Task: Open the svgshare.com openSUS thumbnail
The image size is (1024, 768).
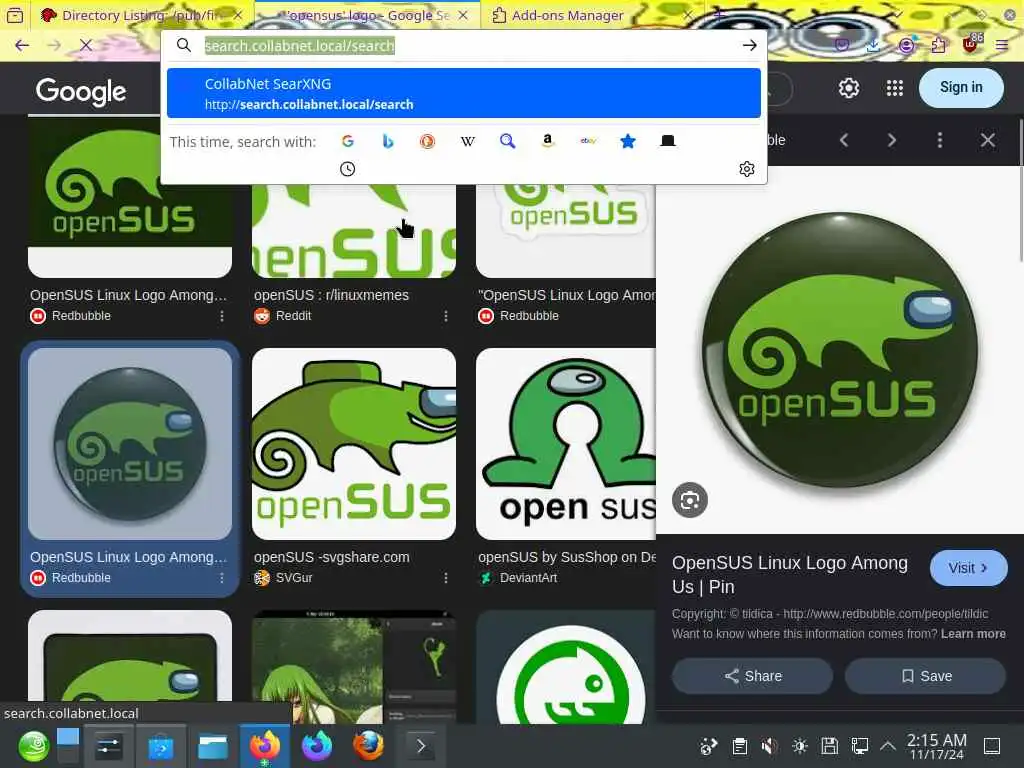Action: tap(354, 444)
